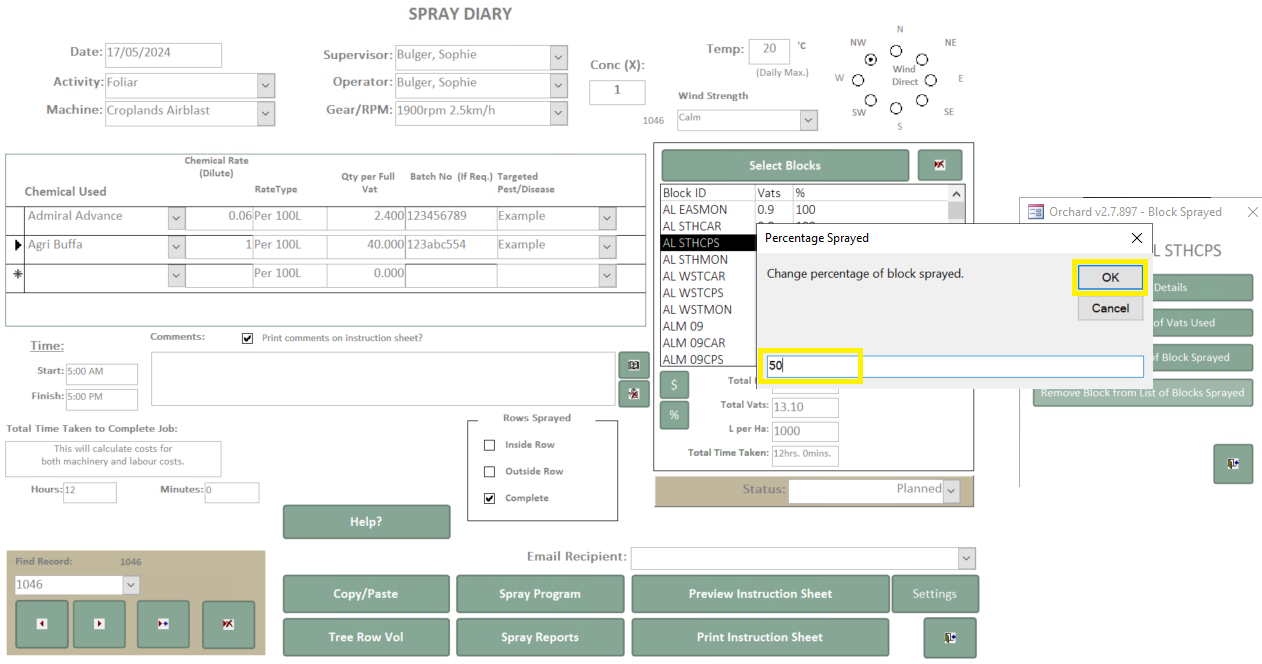Click the percent sign button

[674, 414]
